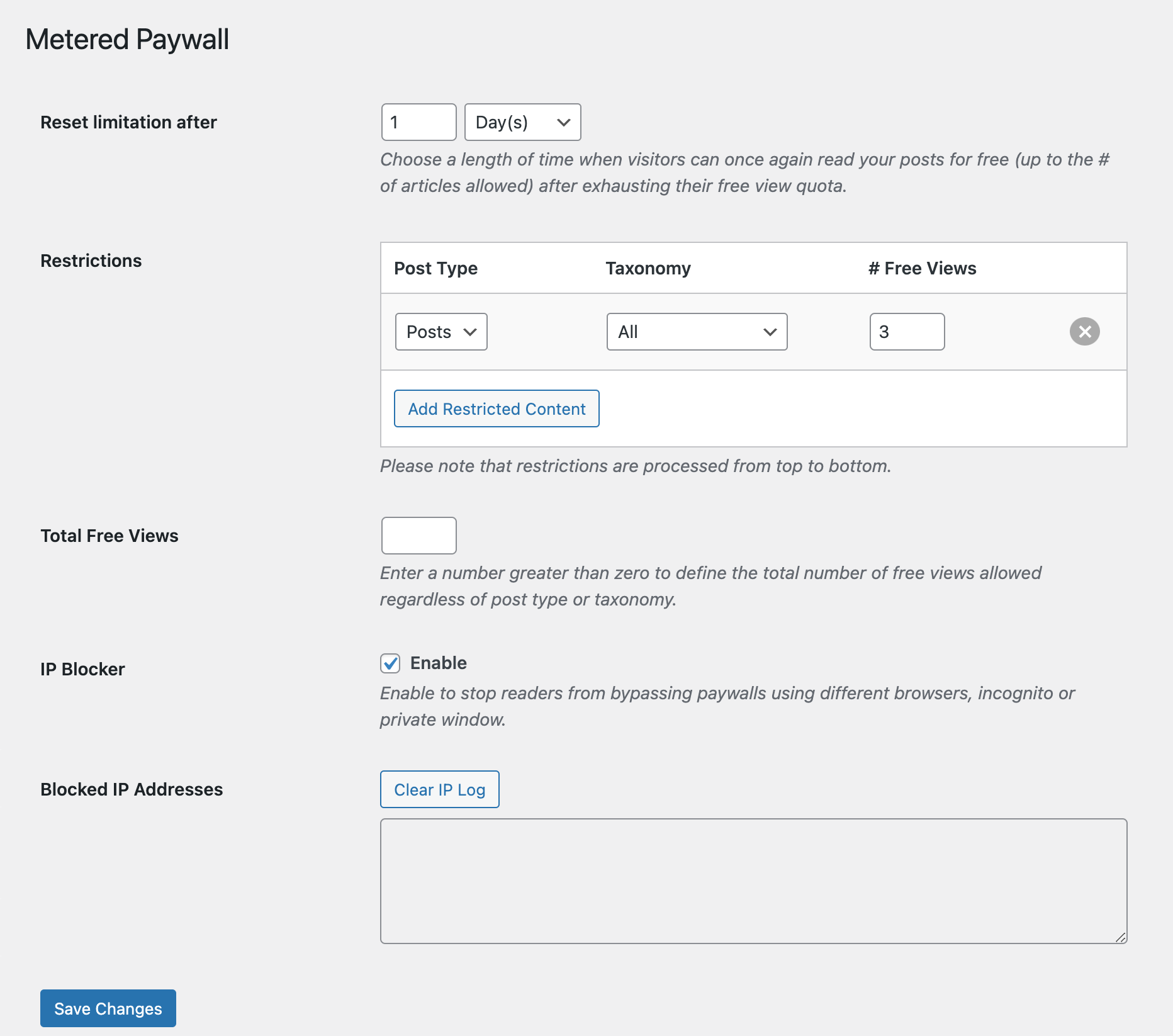Remove the Posts restriction row
This screenshot has width=1173, height=1036.
pos(1084,332)
